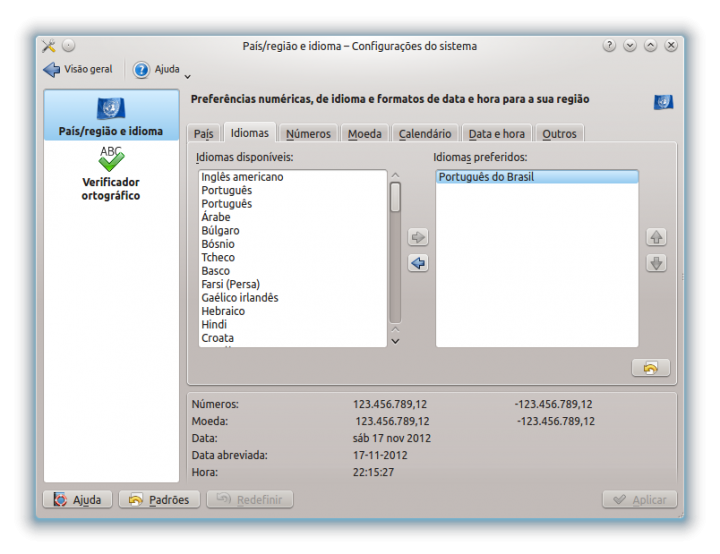Screen dimensions: 720x554
Task: Select País/região e idioma module in sidebar
Action: pos(111,116)
